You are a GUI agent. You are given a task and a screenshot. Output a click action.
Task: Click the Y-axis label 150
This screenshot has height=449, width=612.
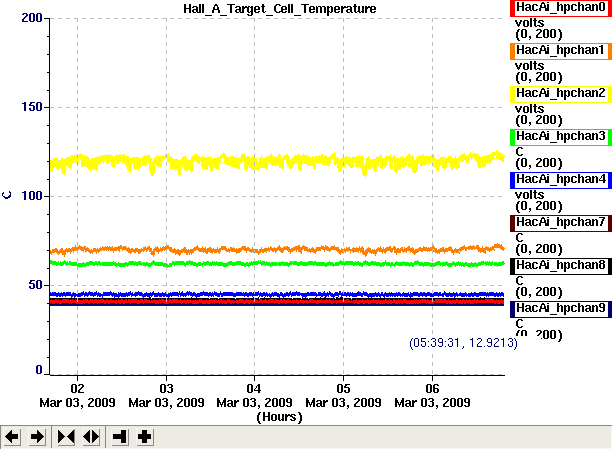(32, 107)
